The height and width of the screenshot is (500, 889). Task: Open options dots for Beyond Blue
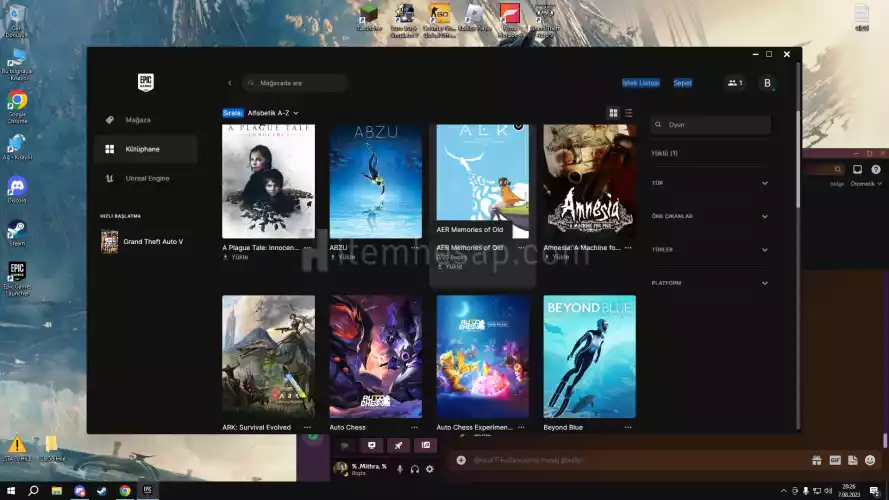tap(628, 427)
